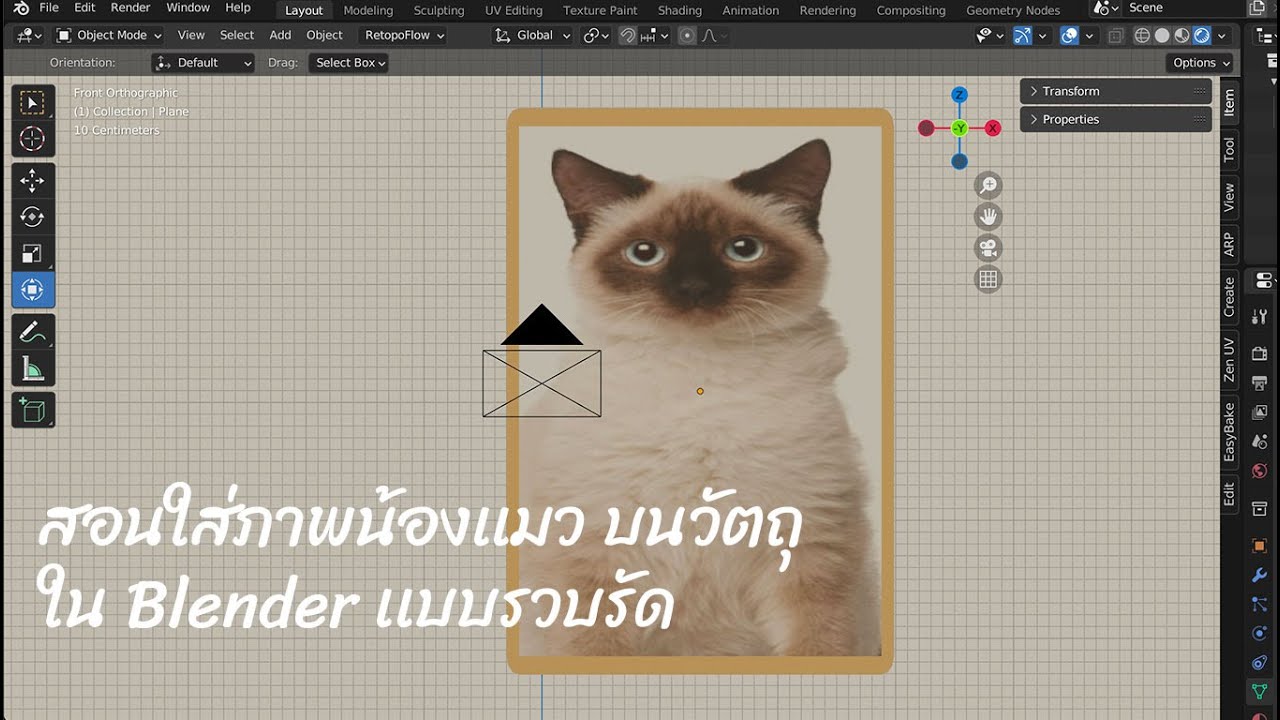
Task: Open shading options dropdown arrow
Action: [1222, 35]
